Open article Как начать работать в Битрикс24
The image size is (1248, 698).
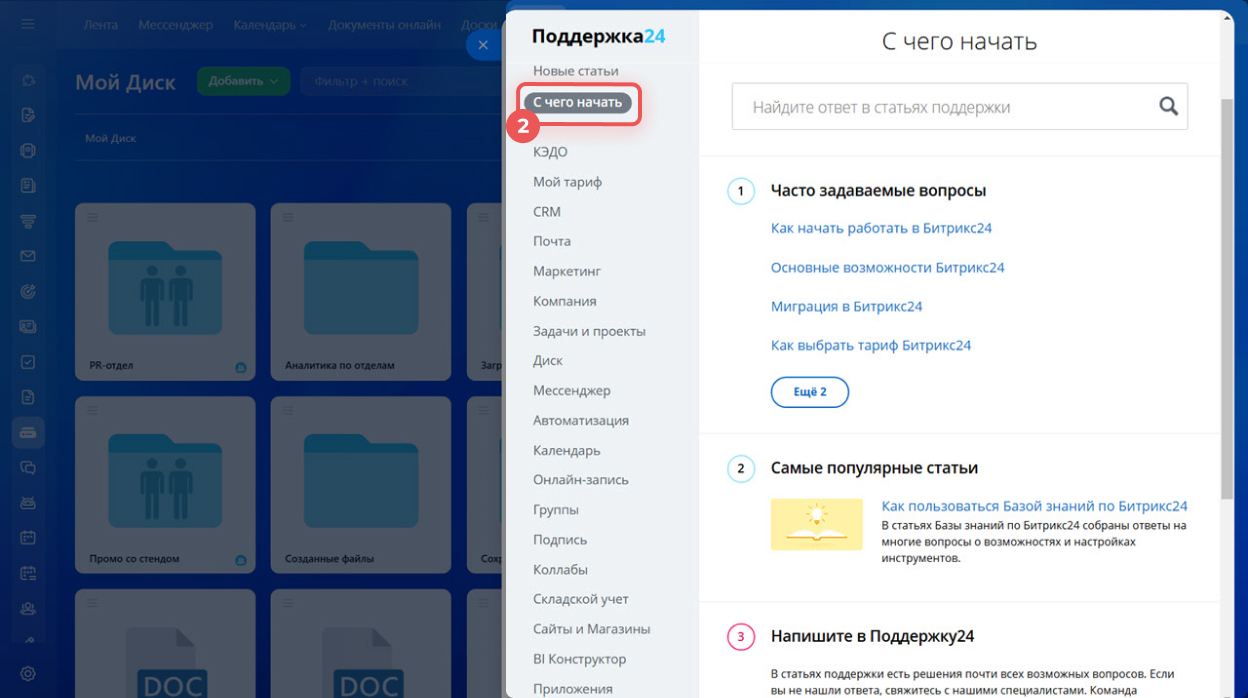881,228
